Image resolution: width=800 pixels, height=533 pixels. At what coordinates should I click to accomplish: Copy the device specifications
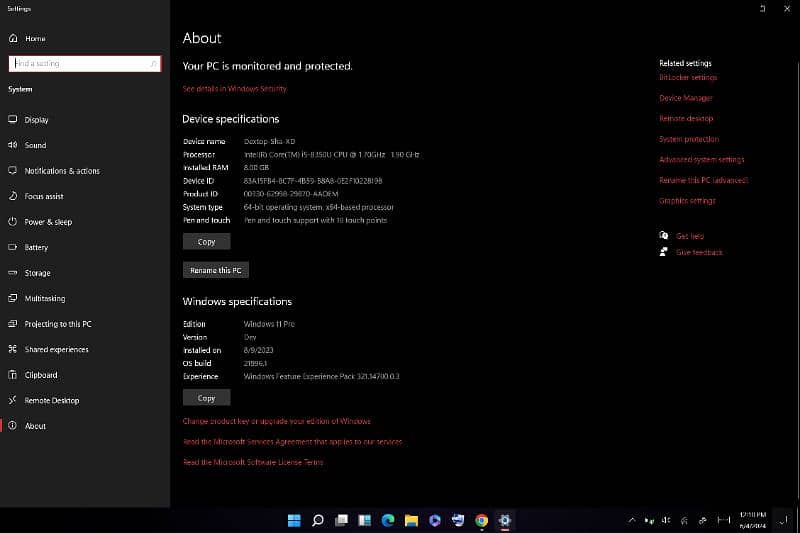coord(206,242)
